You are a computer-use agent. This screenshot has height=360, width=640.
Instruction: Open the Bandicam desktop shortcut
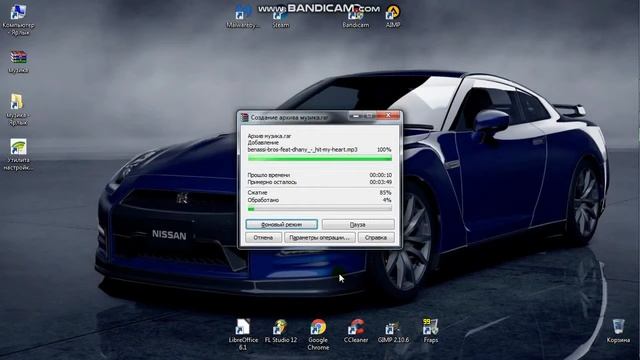pyautogui.click(x=356, y=17)
